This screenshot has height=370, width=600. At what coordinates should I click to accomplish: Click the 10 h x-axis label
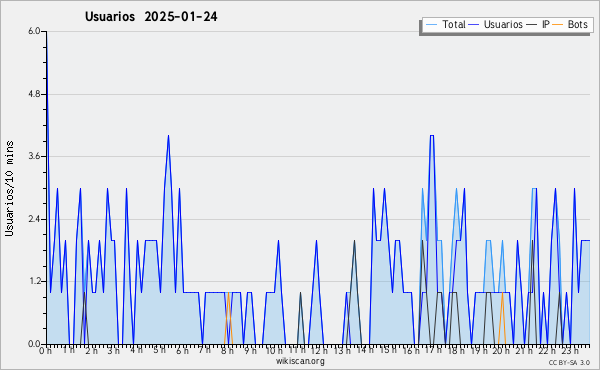coord(274,350)
